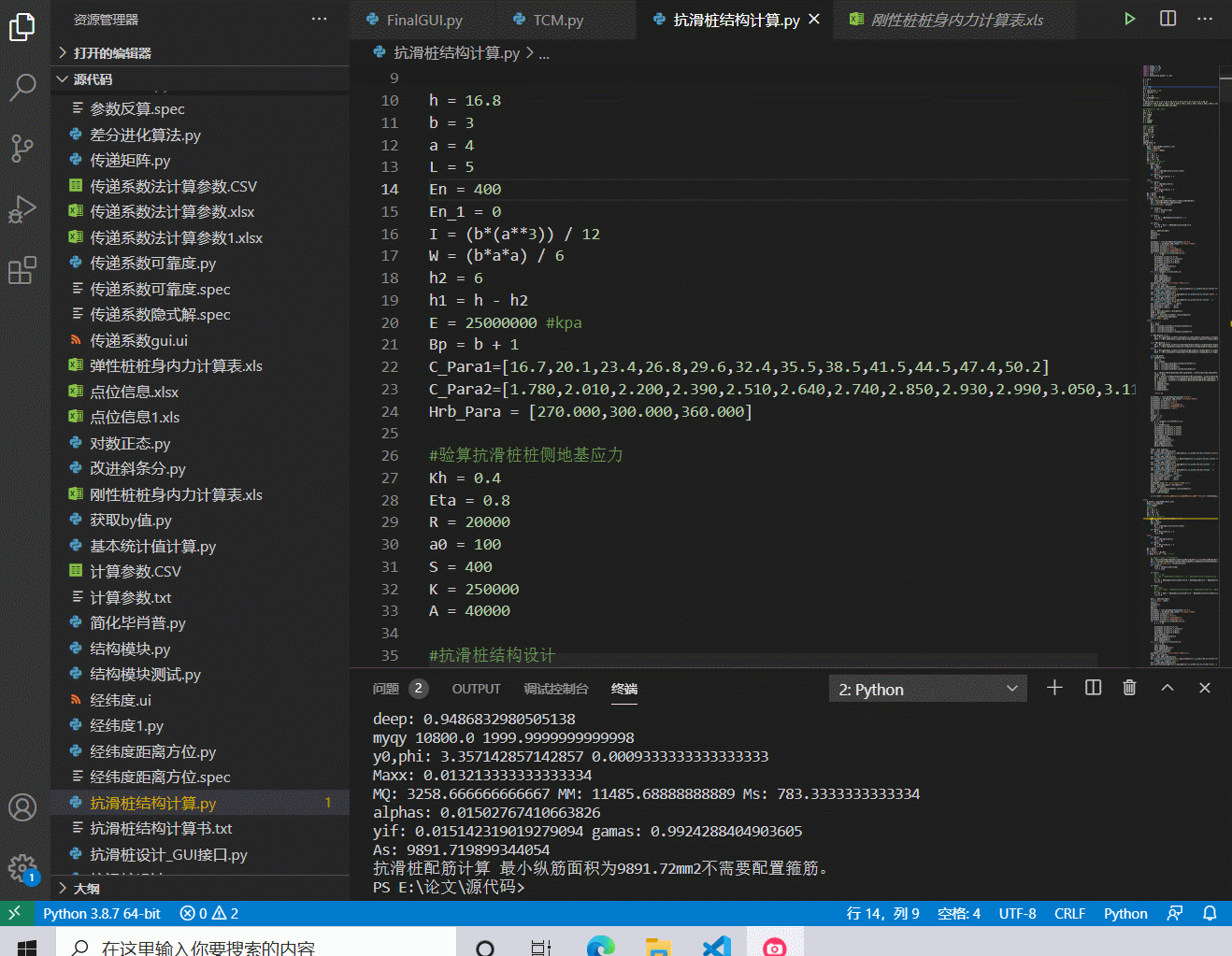
Task: Open the Source Control view
Action: pyautogui.click(x=22, y=149)
